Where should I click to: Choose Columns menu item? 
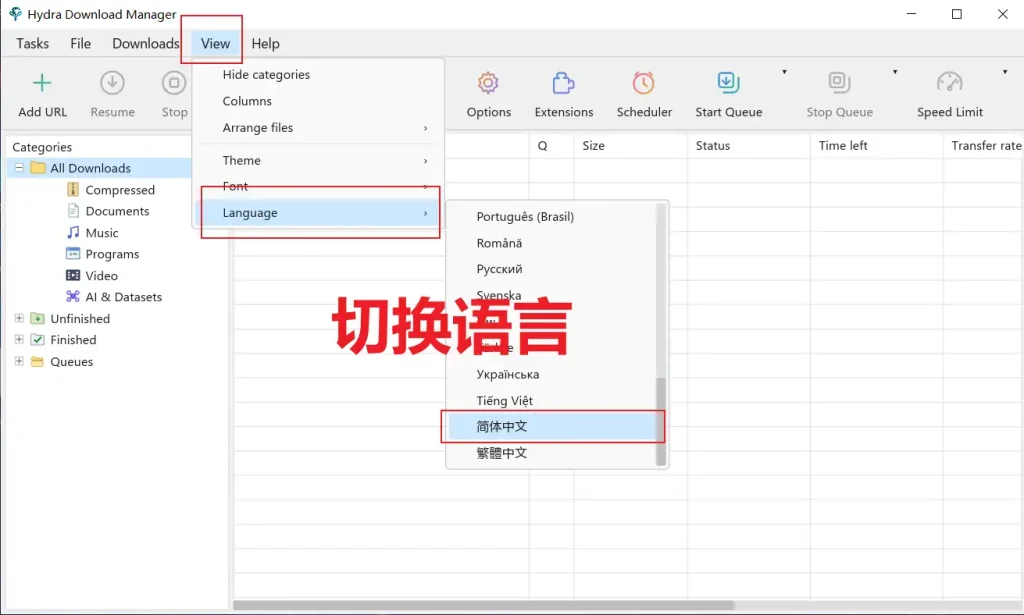pyautogui.click(x=319, y=101)
